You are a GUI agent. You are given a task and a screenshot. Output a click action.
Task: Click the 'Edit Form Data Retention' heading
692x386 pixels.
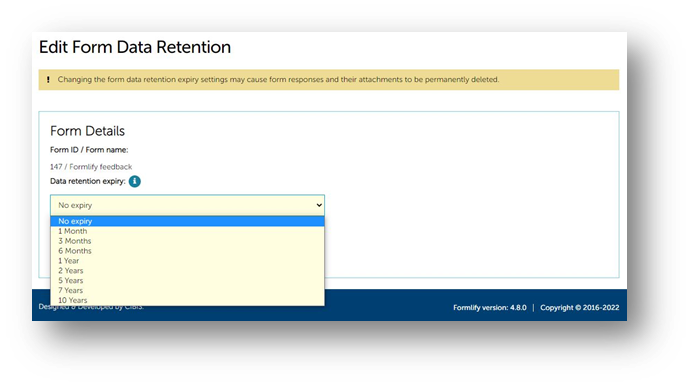click(135, 47)
